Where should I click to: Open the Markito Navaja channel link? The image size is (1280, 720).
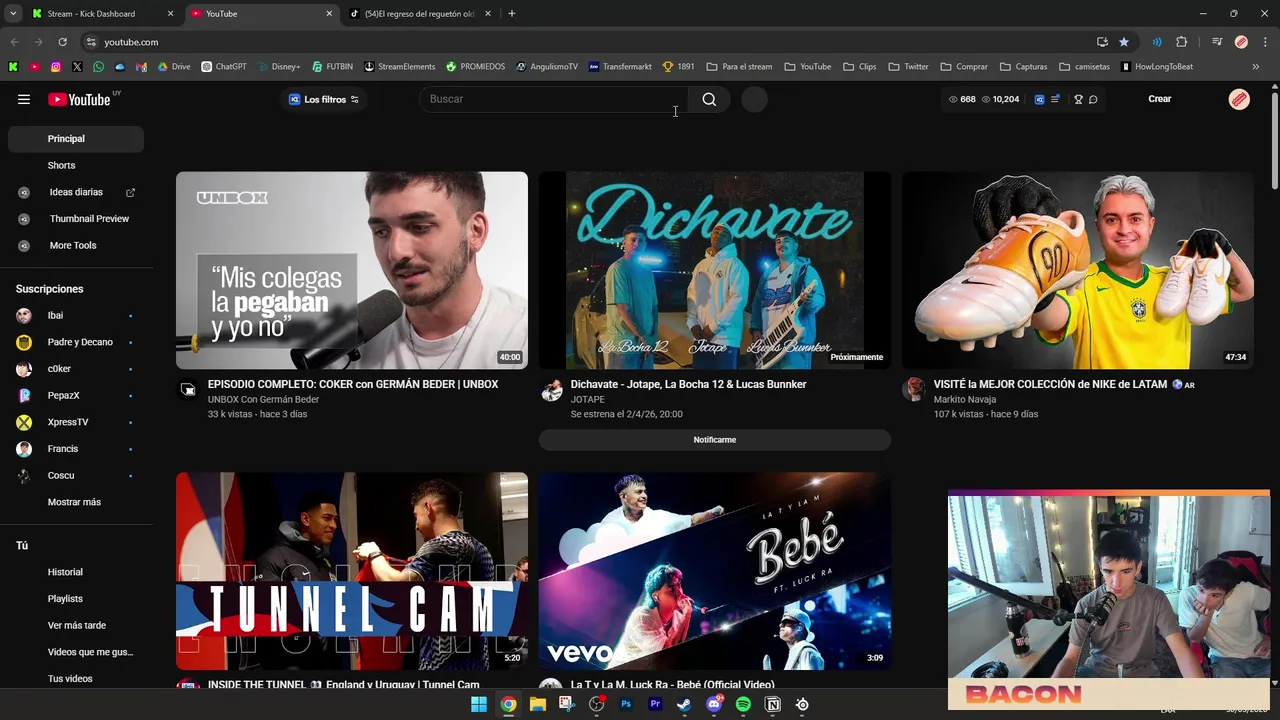tap(964, 399)
